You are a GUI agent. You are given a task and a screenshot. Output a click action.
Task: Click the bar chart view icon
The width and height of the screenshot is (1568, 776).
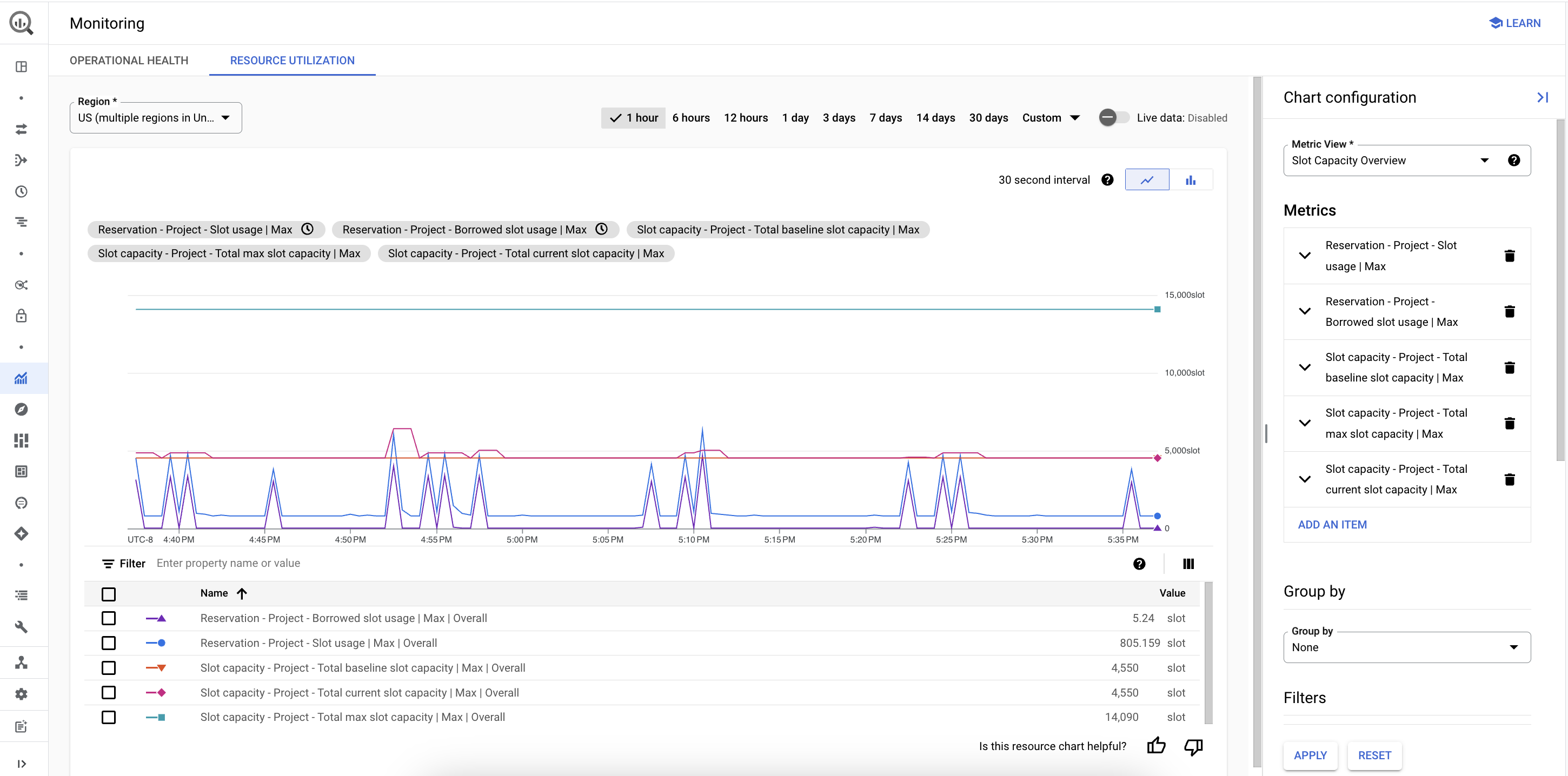[1191, 180]
